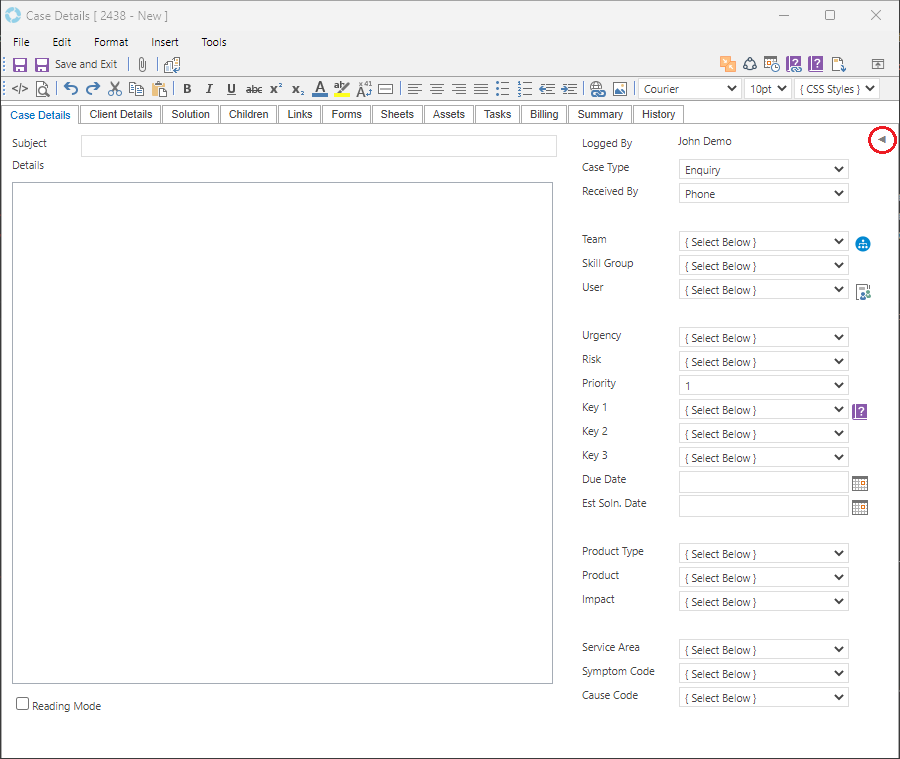The width and height of the screenshot is (900, 759).
Task: Click the insert image icon
Action: coord(620,89)
